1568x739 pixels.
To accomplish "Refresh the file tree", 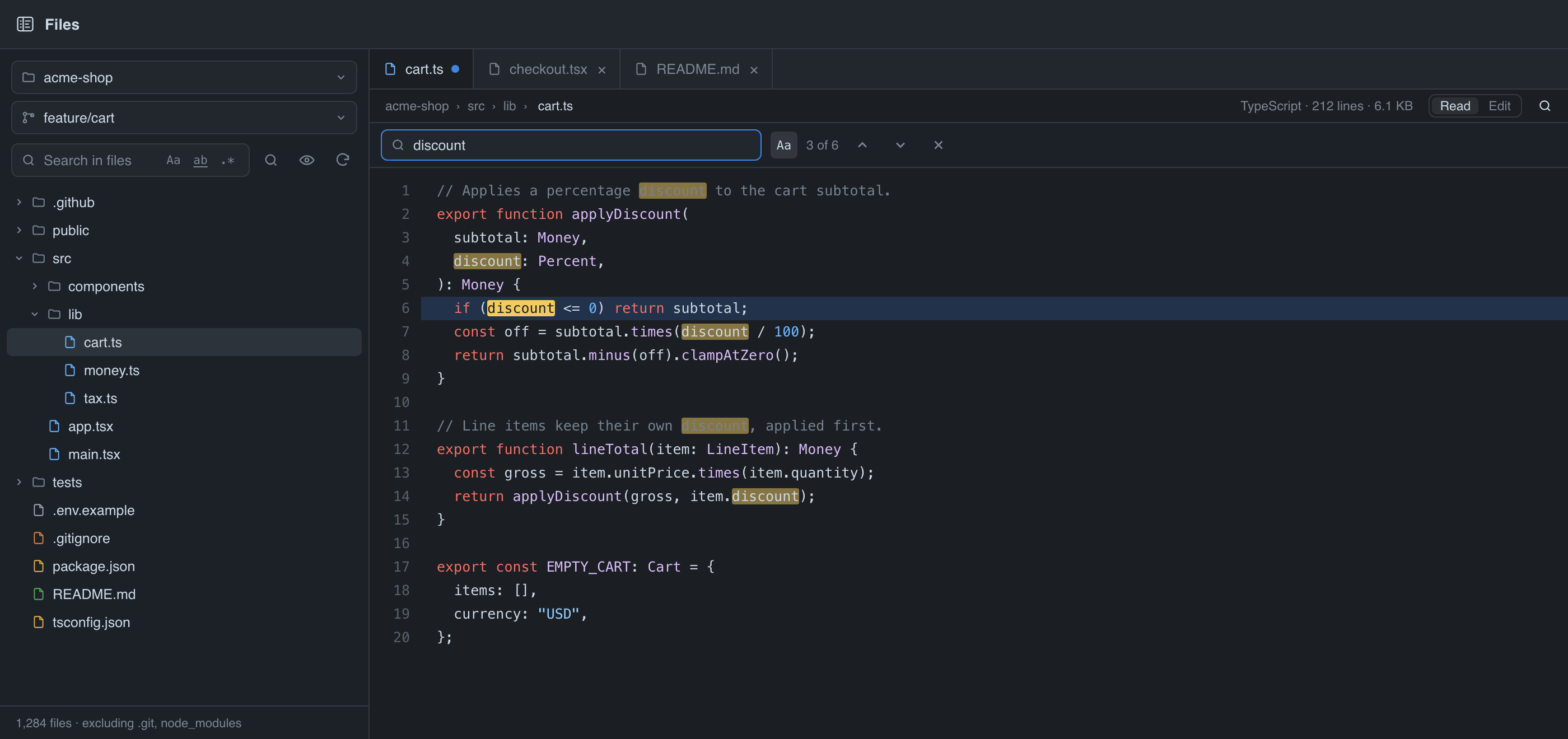I will tap(343, 160).
